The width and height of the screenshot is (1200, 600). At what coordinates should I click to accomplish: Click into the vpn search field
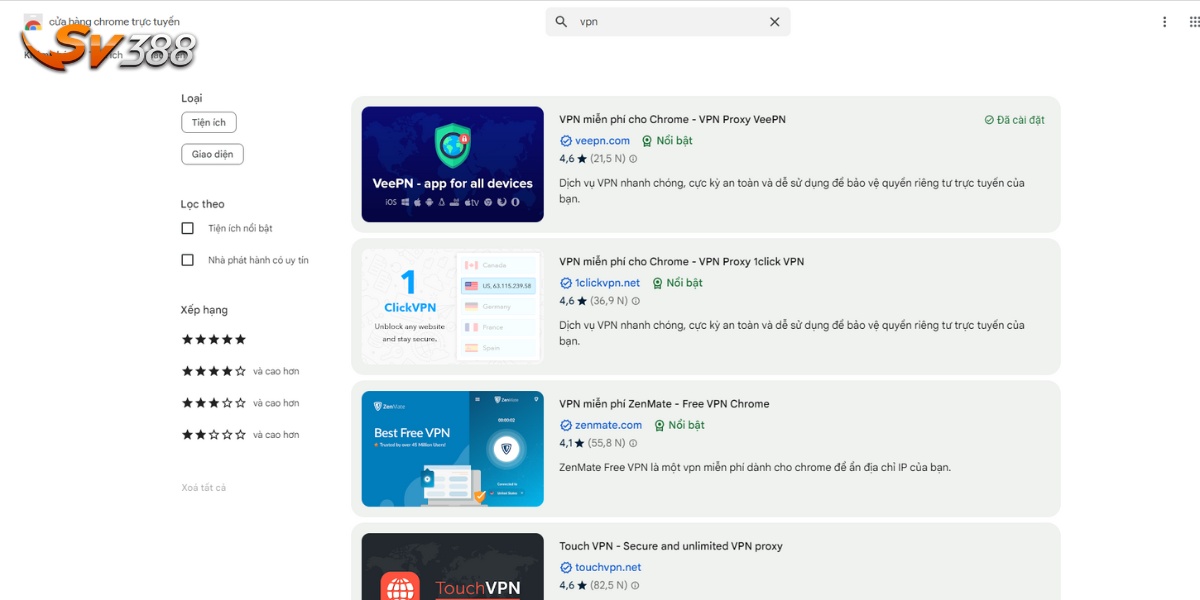coord(668,22)
